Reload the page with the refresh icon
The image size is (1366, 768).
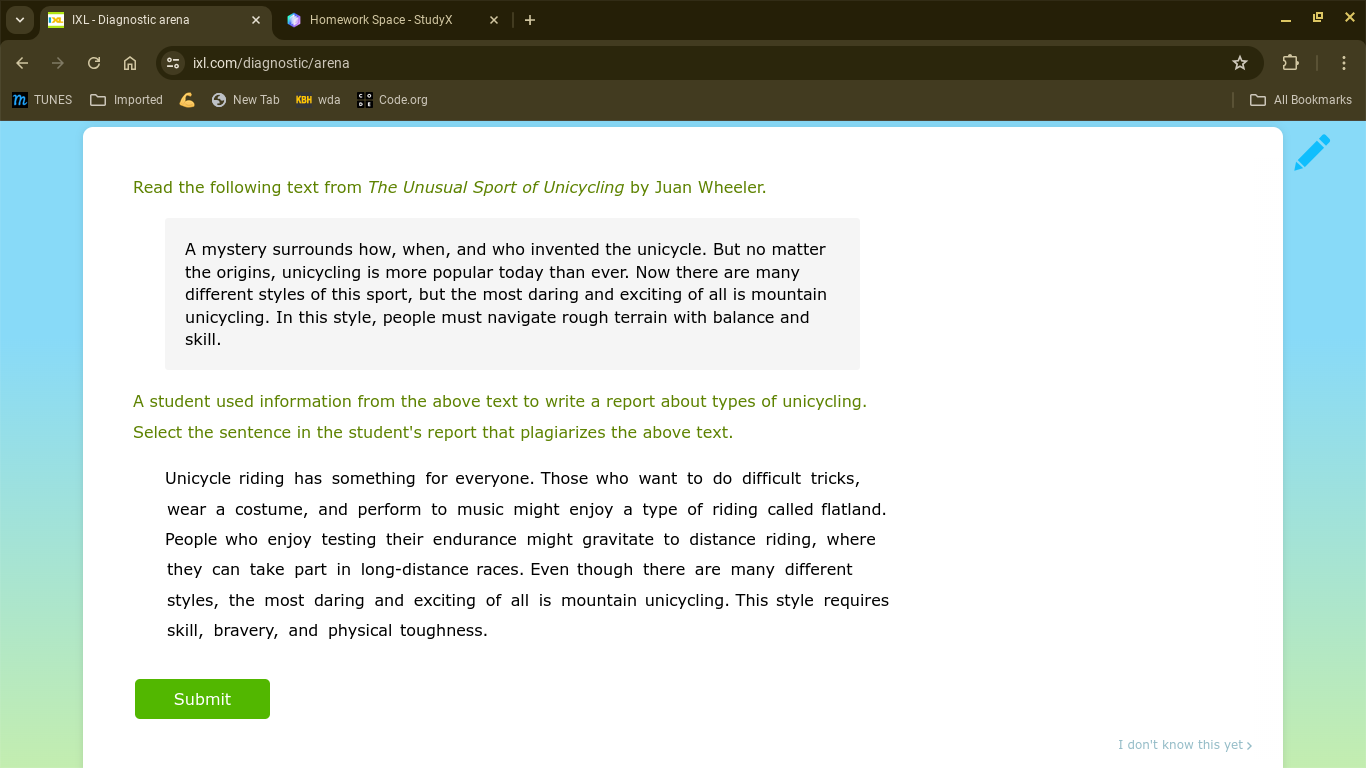[94, 63]
